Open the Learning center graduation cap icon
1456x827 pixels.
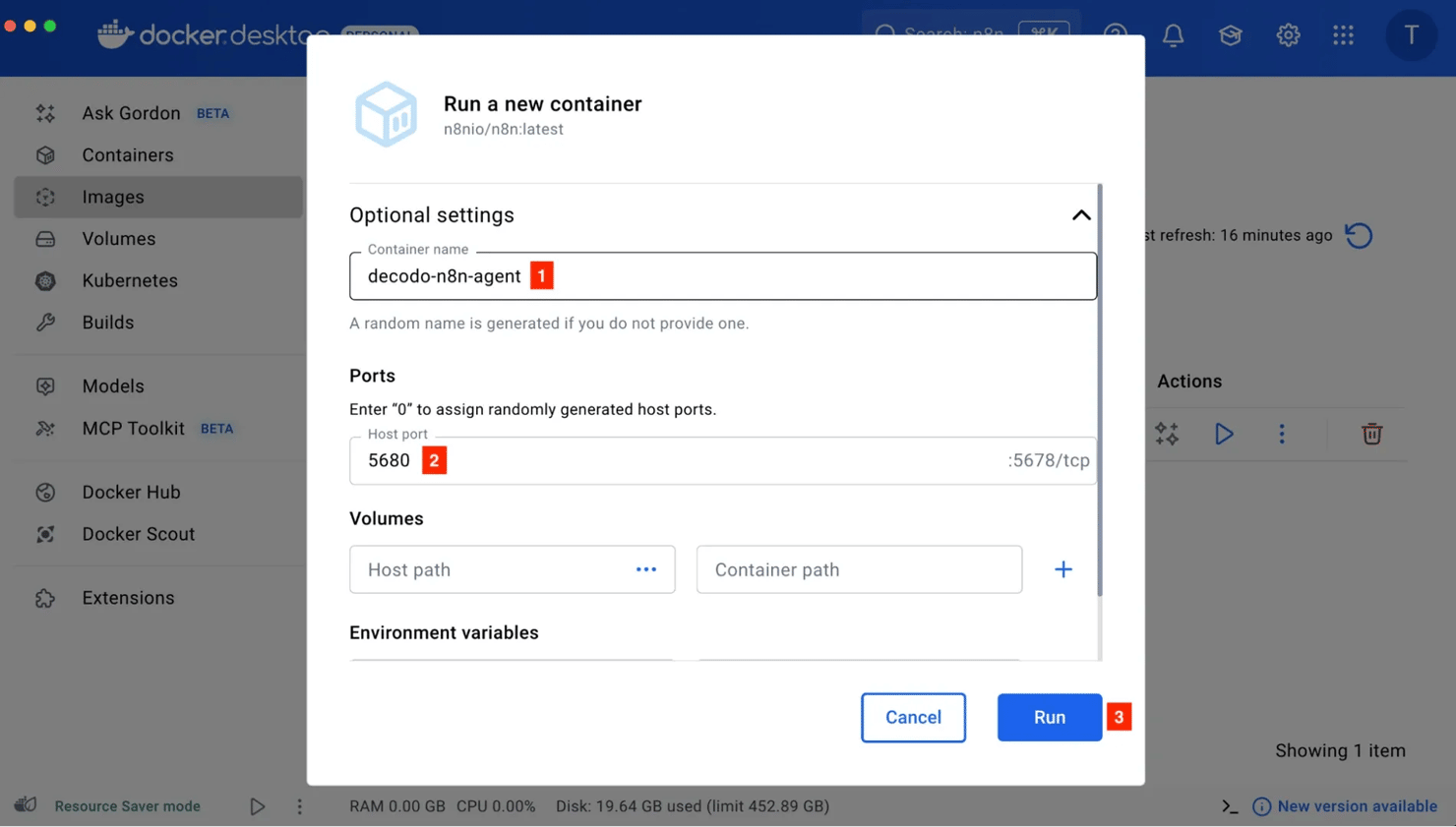coord(1230,35)
